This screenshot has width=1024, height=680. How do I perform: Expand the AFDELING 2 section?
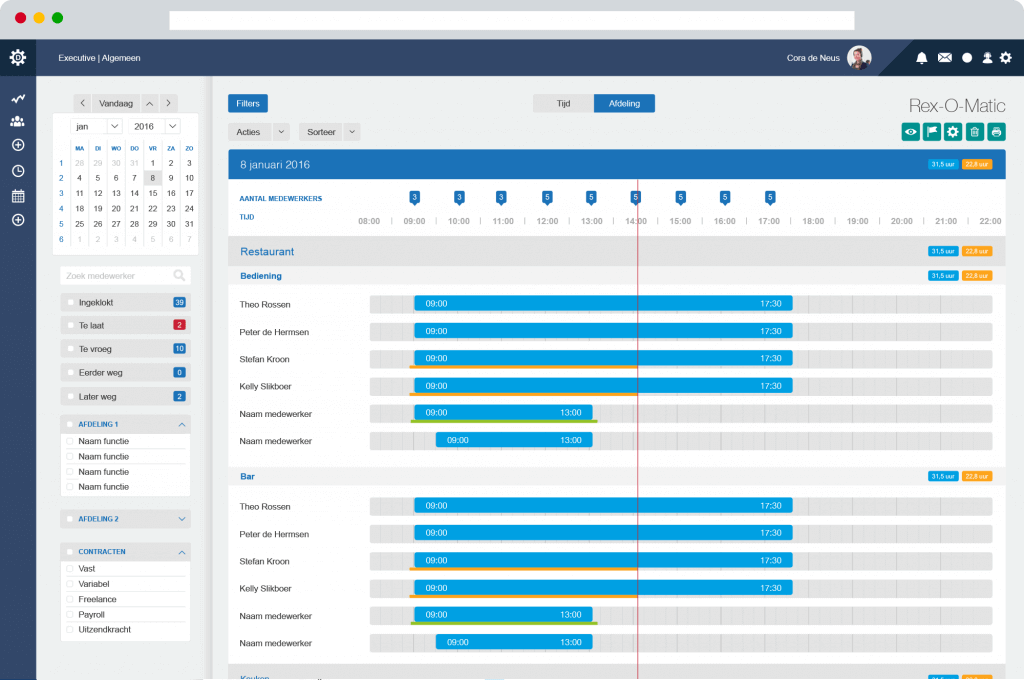click(x=125, y=518)
